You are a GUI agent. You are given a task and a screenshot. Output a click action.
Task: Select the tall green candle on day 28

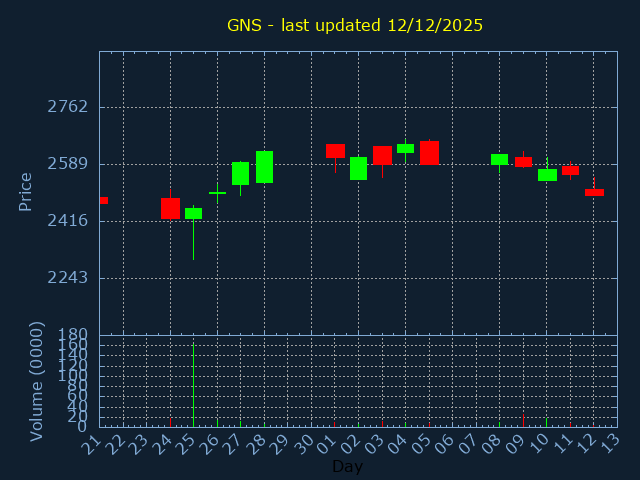click(264, 167)
